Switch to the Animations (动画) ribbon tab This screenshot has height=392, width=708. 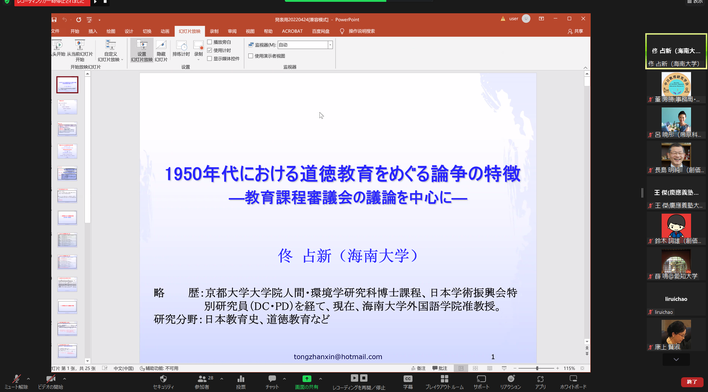tap(165, 31)
